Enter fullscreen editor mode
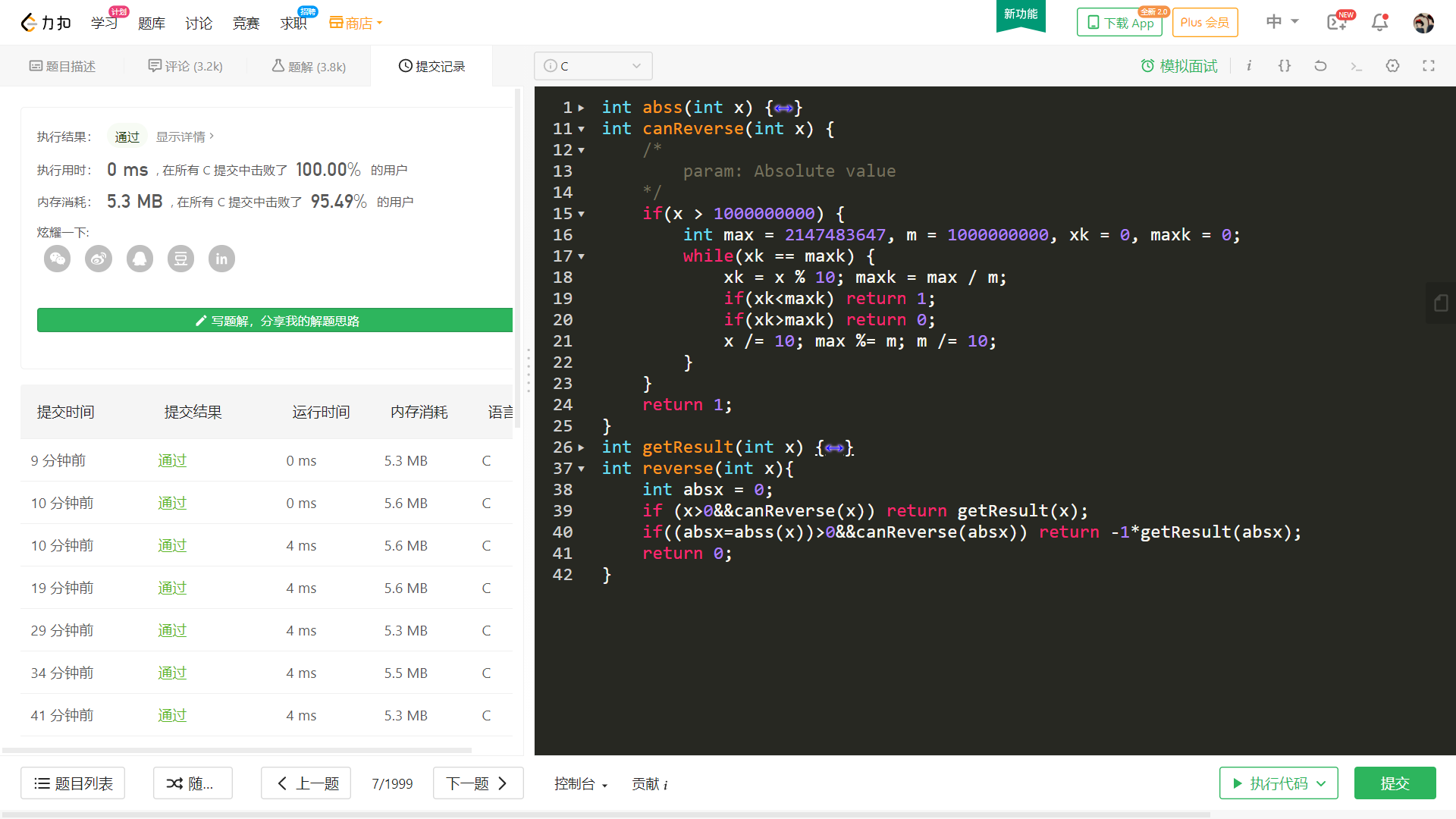The width and height of the screenshot is (1456, 819). coord(1429,66)
